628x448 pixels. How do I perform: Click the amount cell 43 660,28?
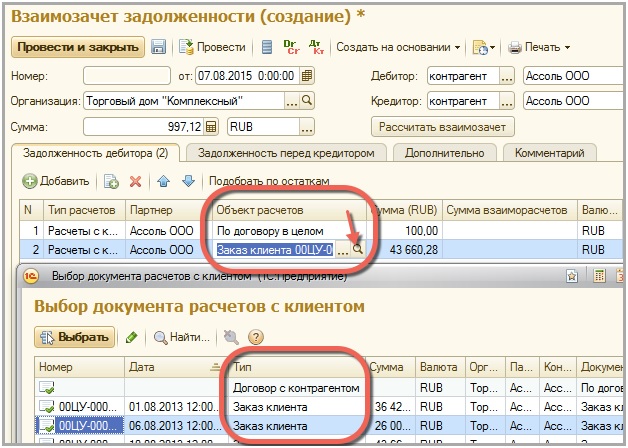click(404, 250)
